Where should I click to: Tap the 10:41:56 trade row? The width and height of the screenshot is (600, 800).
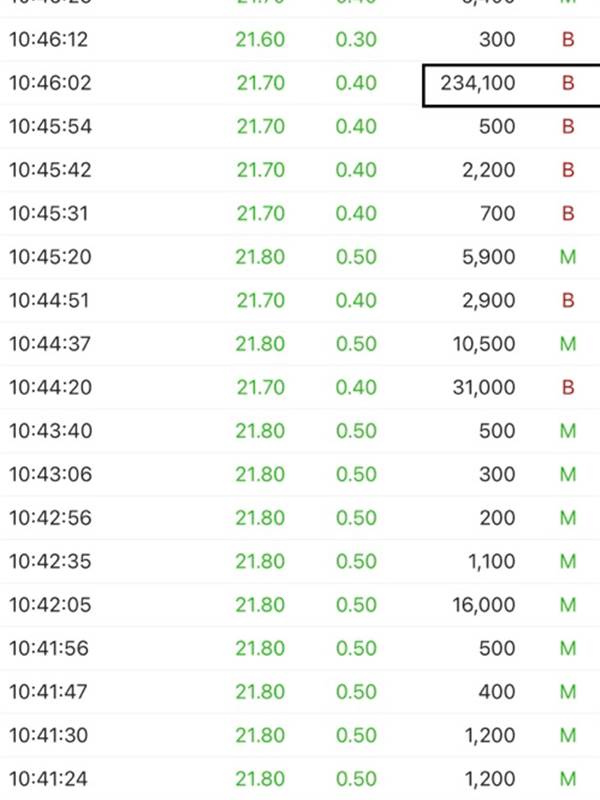pyautogui.click(x=300, y=648)
